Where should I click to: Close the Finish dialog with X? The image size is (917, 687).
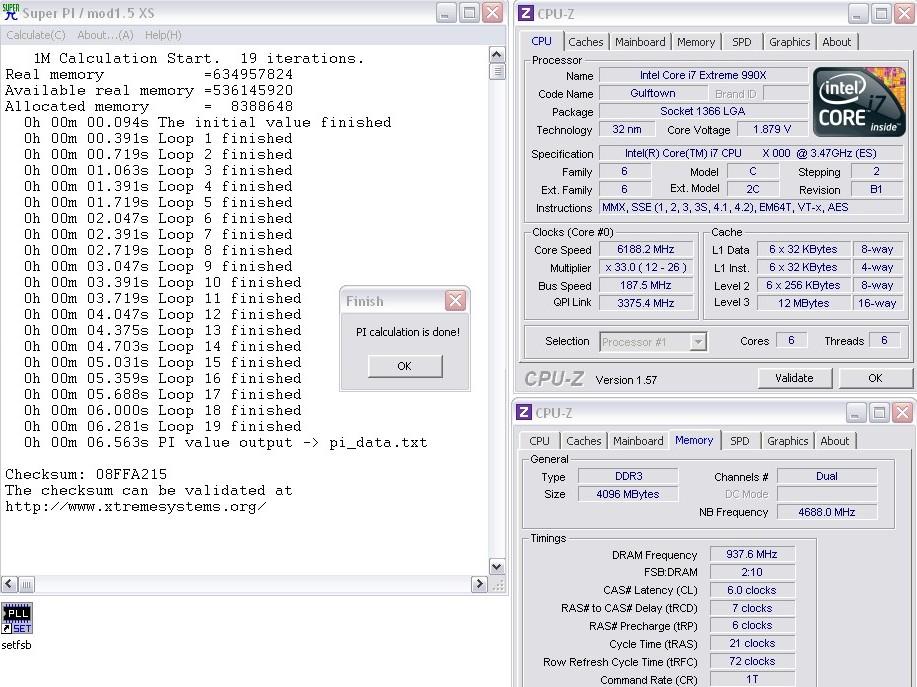[x=455, y=301]
